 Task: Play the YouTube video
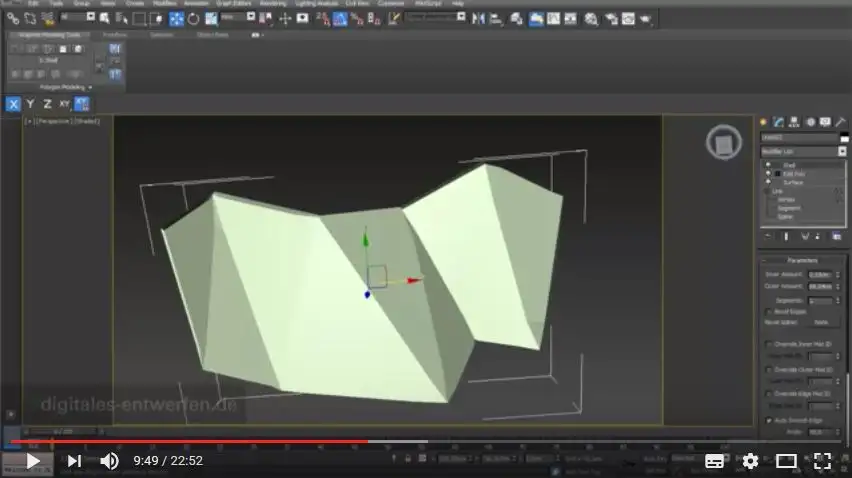pyautogui.click(x=33, y=461)
